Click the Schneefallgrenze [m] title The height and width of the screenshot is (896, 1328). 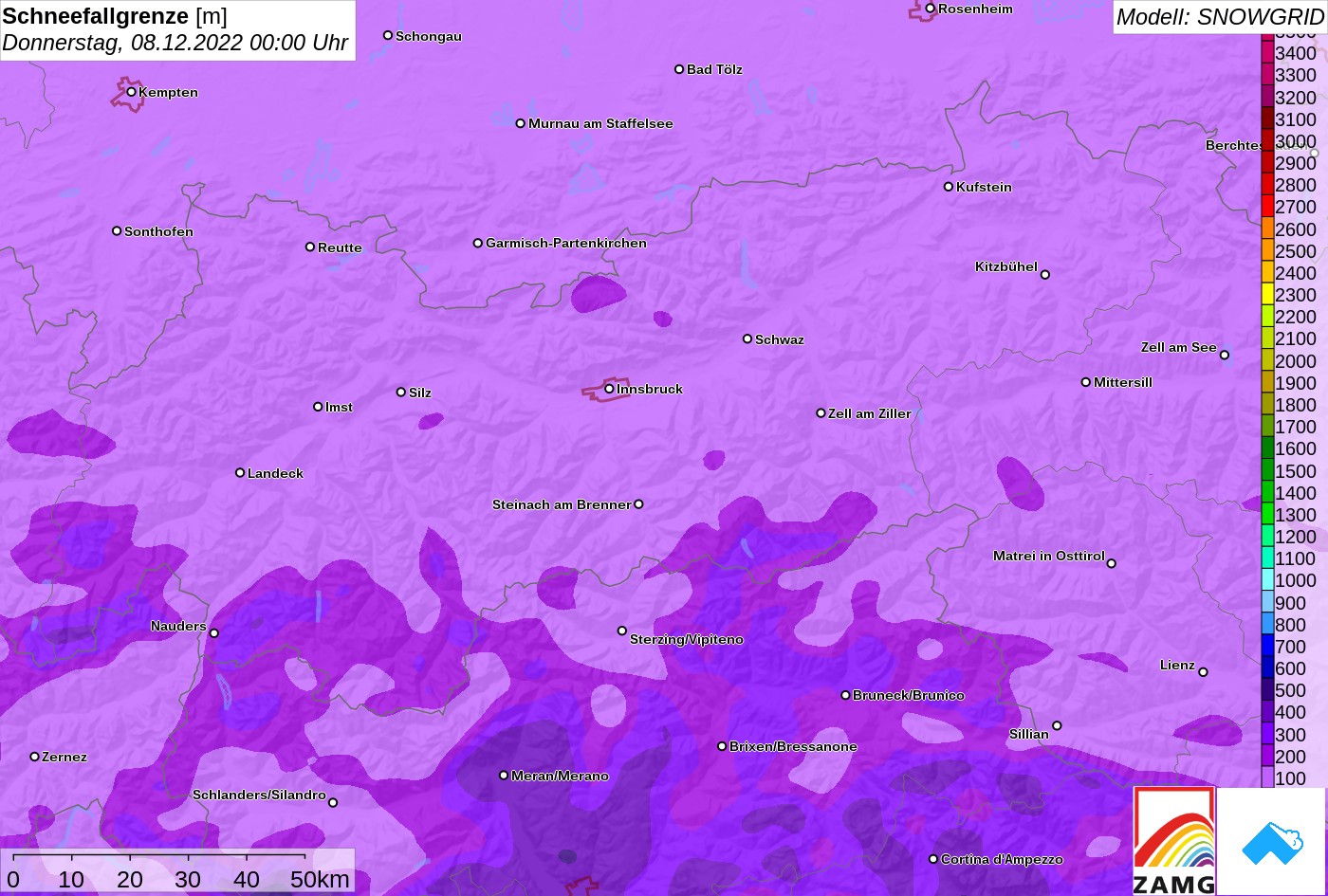[x=115, y=16]
